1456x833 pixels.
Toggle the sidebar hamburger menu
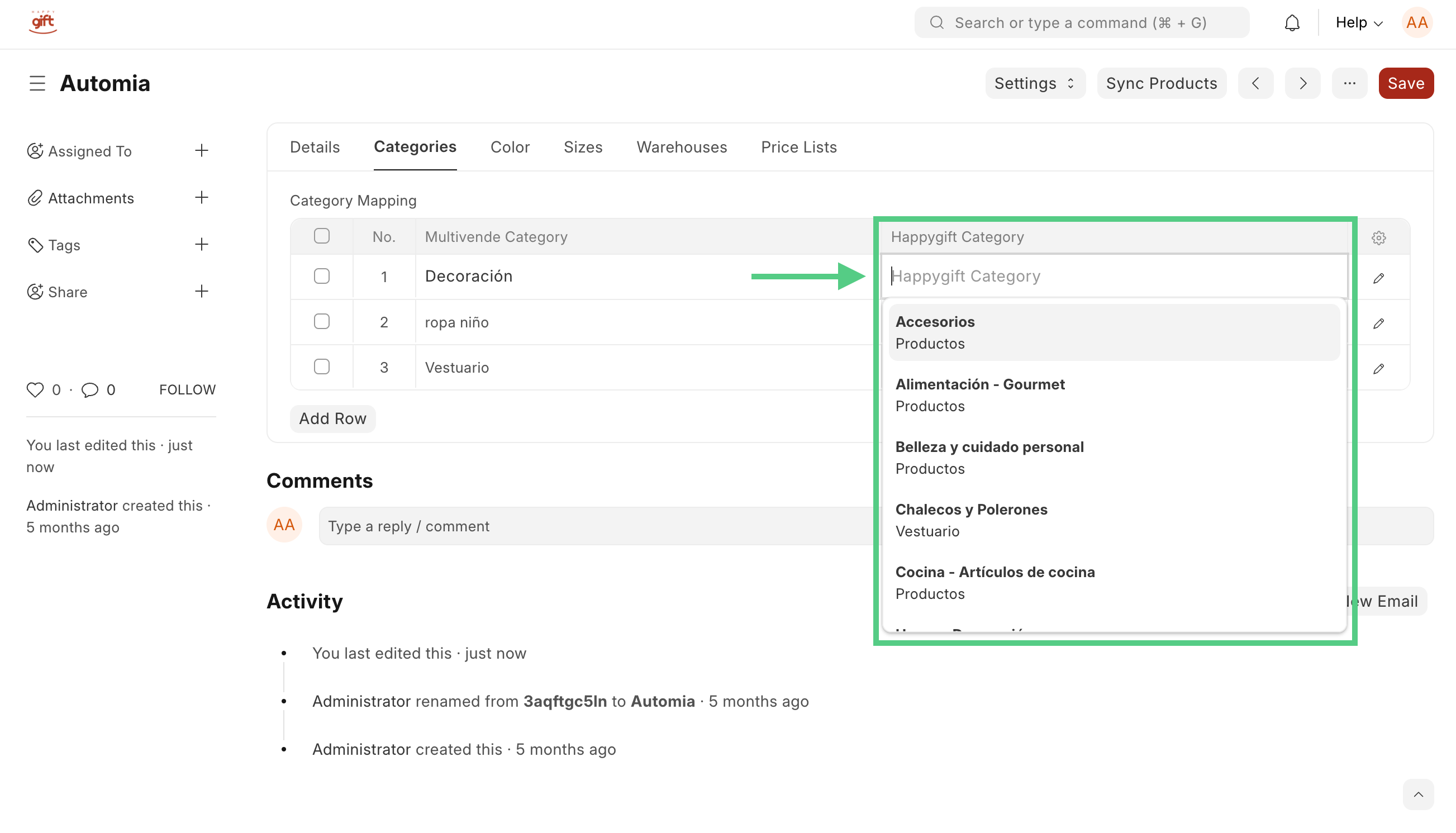click(37, 84)
